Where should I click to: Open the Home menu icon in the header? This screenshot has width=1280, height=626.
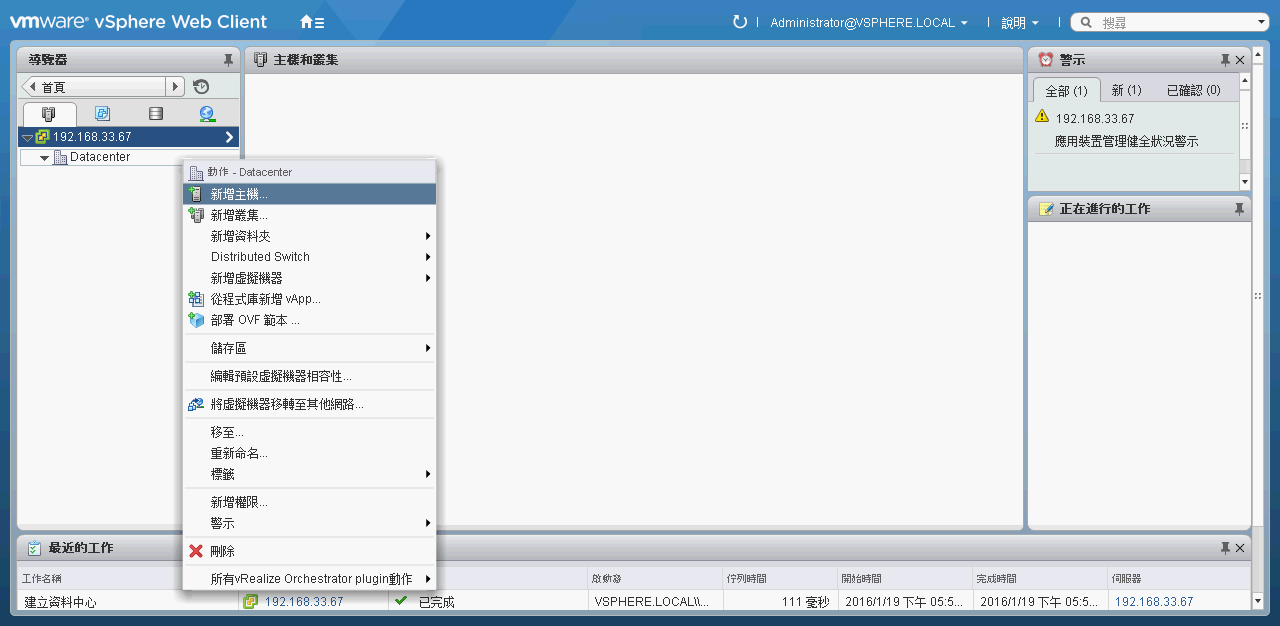312,22
